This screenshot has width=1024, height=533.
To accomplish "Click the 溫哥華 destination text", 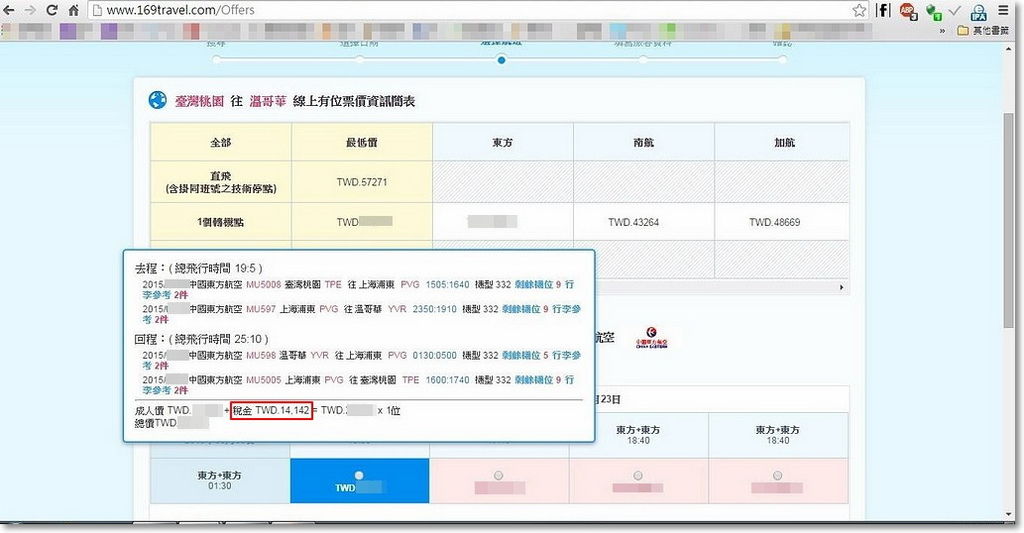I will (x=268, y=101).
